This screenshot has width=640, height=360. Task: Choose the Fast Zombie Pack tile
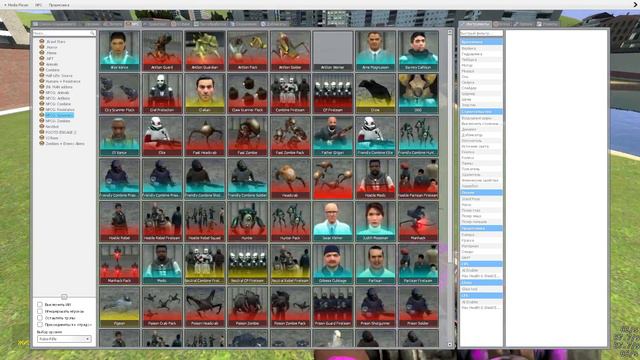click(290, 136)
